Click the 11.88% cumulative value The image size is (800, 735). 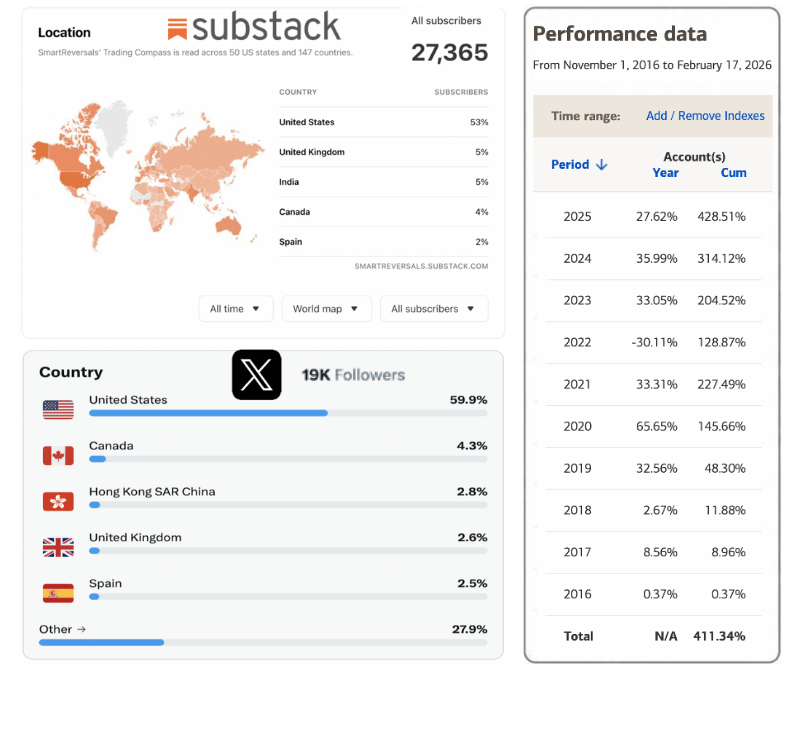(x=724, y=510)
